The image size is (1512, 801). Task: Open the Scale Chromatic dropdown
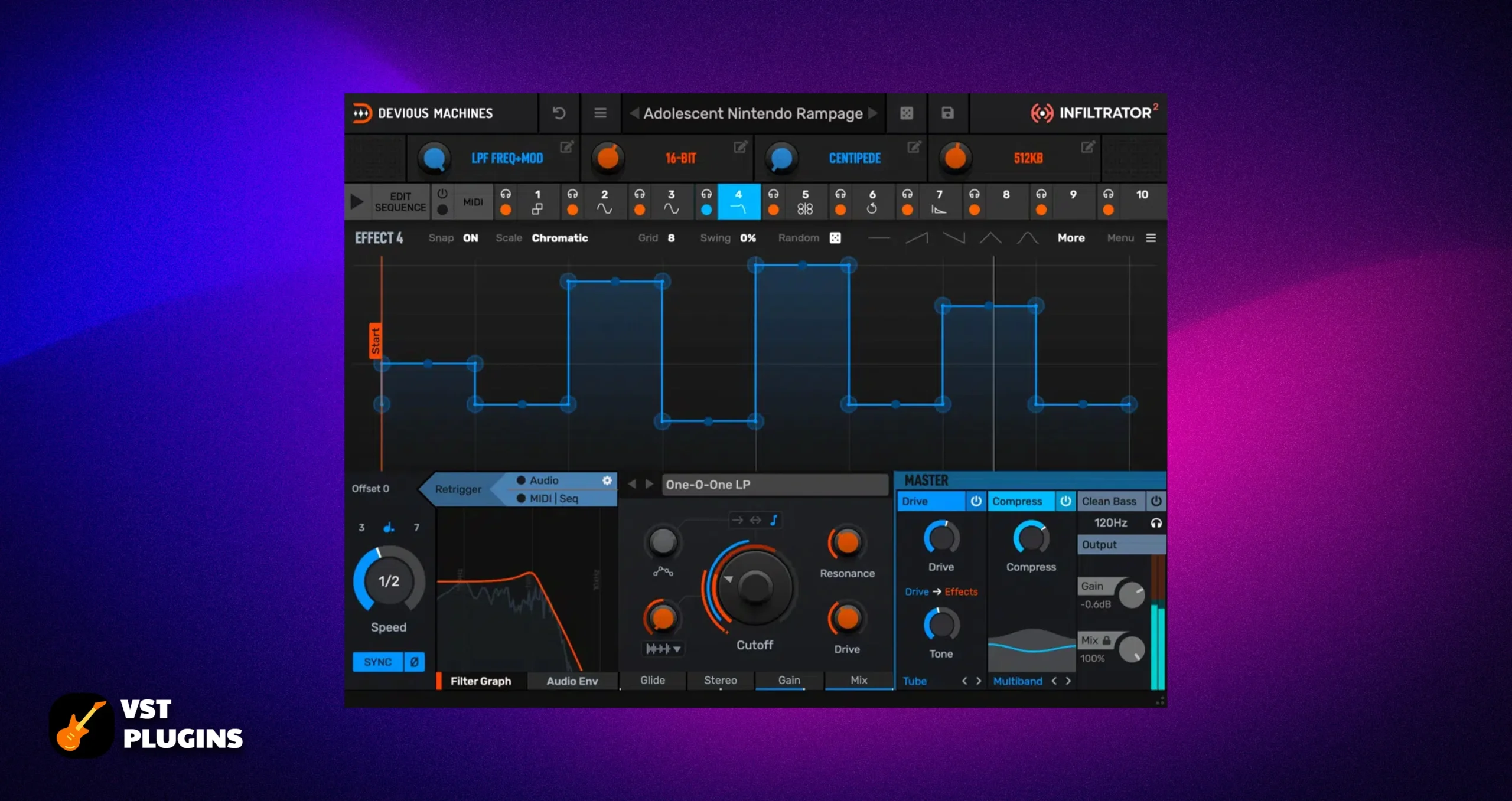[x=559, y=238]
